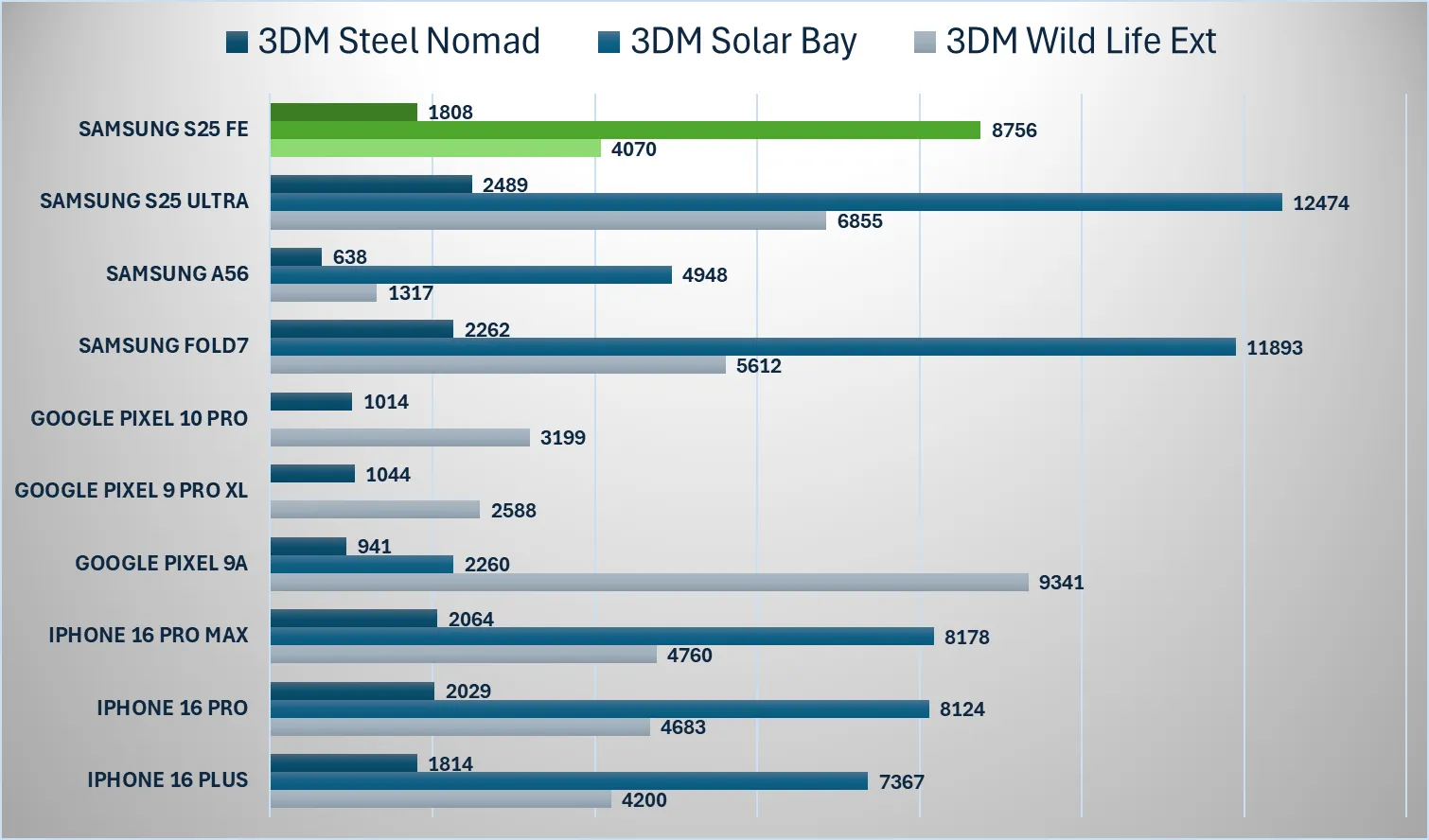Click the IPHONE 16 PRO MAX axis label
The image size is (1429, 840).
149,635
